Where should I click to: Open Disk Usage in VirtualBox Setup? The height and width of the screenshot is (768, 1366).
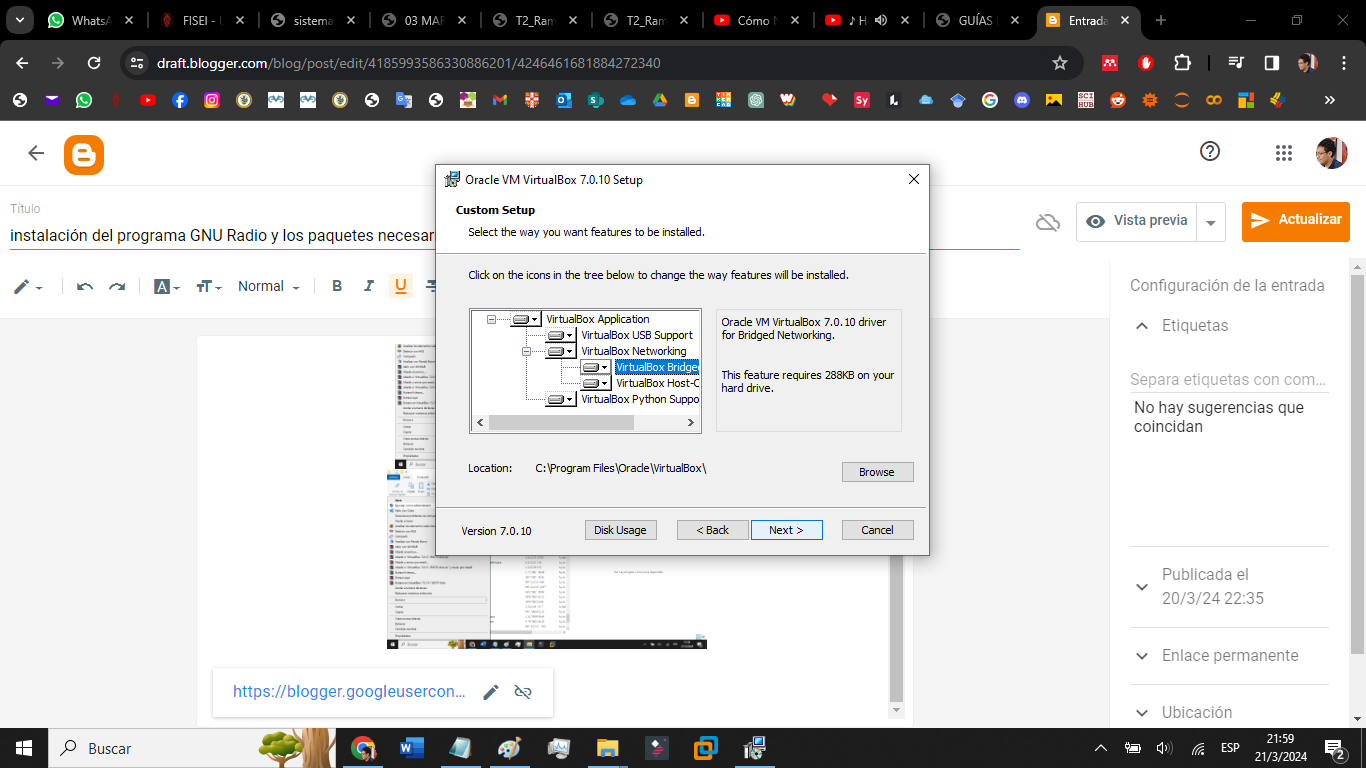(621, 530)
